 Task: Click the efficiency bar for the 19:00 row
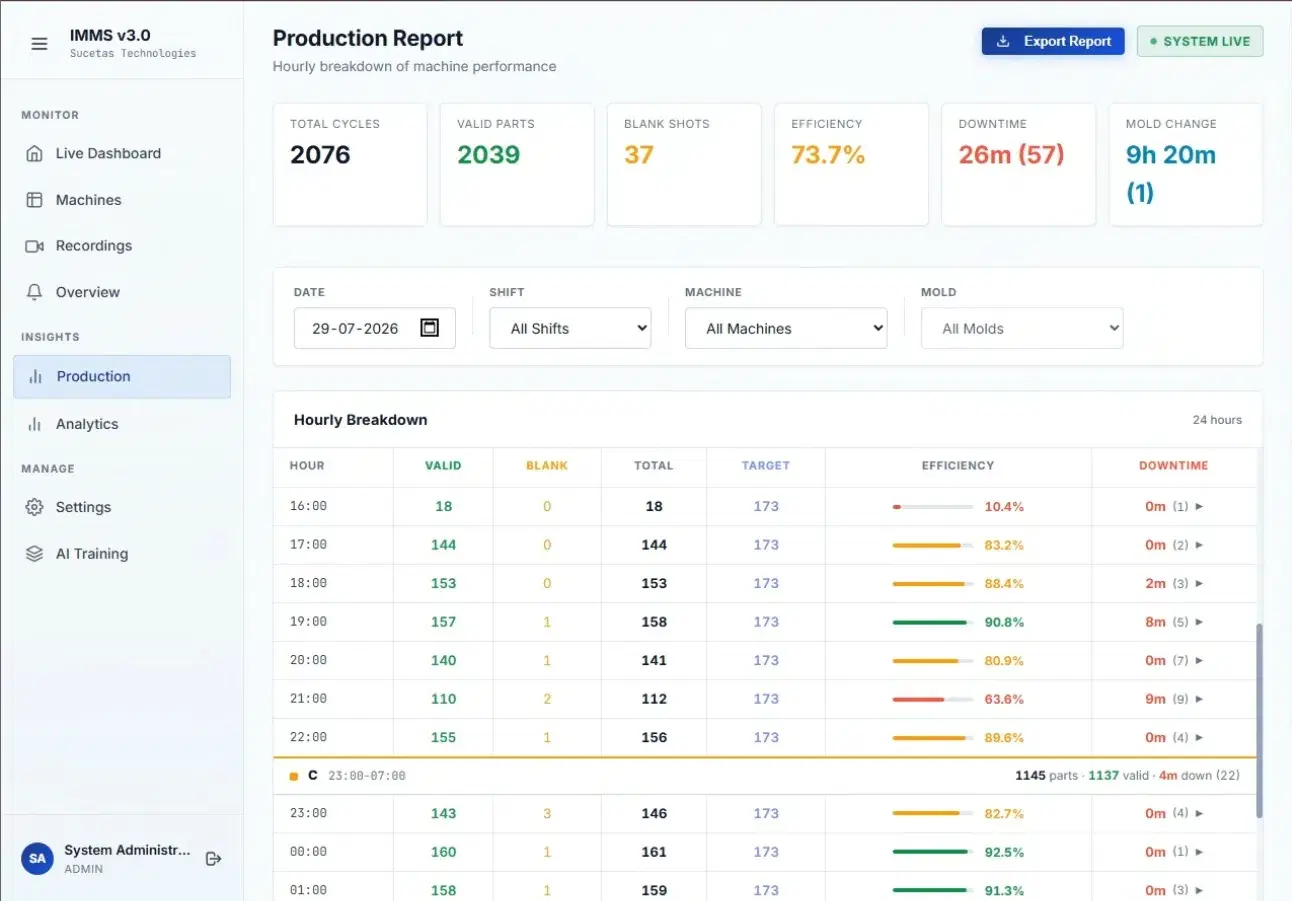point(933,622)
